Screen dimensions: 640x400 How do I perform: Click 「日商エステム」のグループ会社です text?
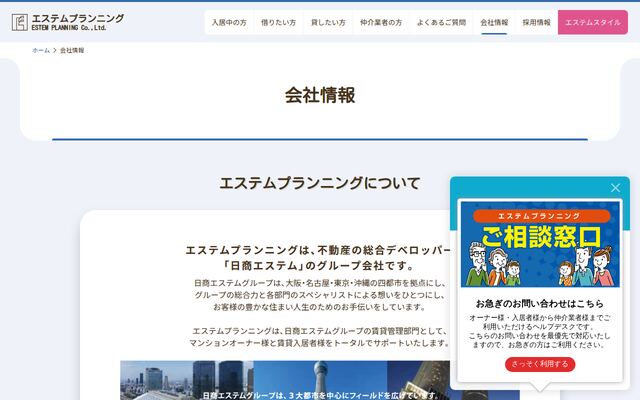tap(320, 266)
